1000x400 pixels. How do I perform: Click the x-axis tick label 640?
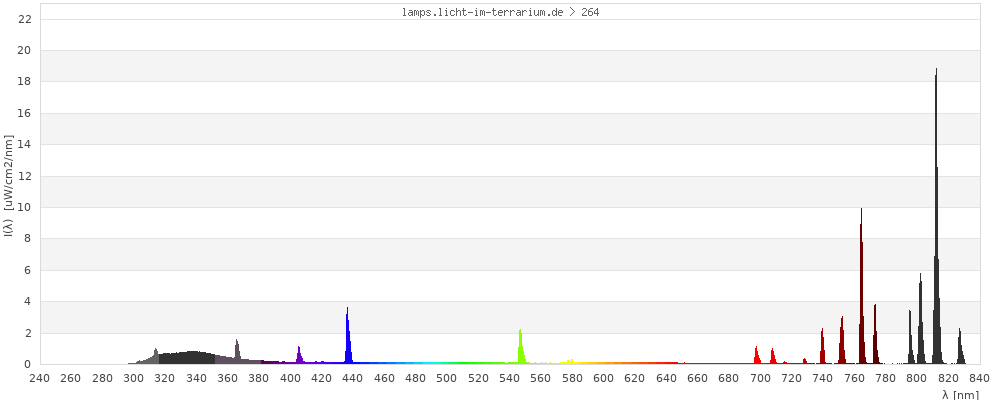coord(666,378)
